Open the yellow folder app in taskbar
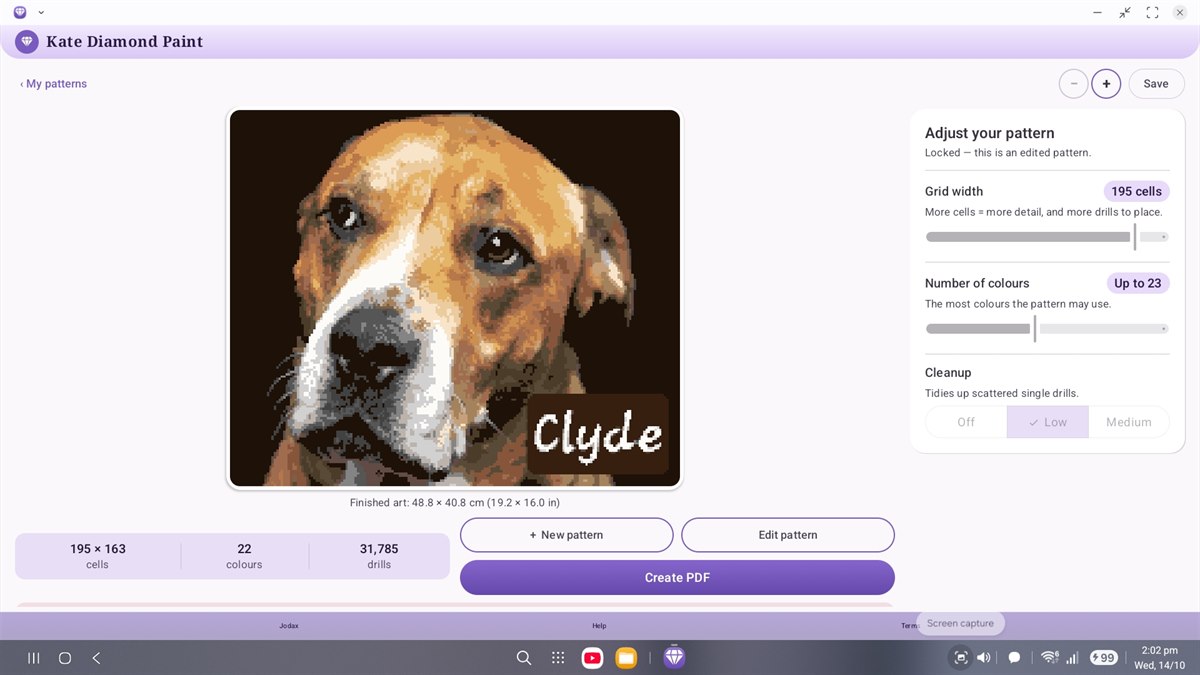Viewport: 1200px width, 675px height. point(626,658)
